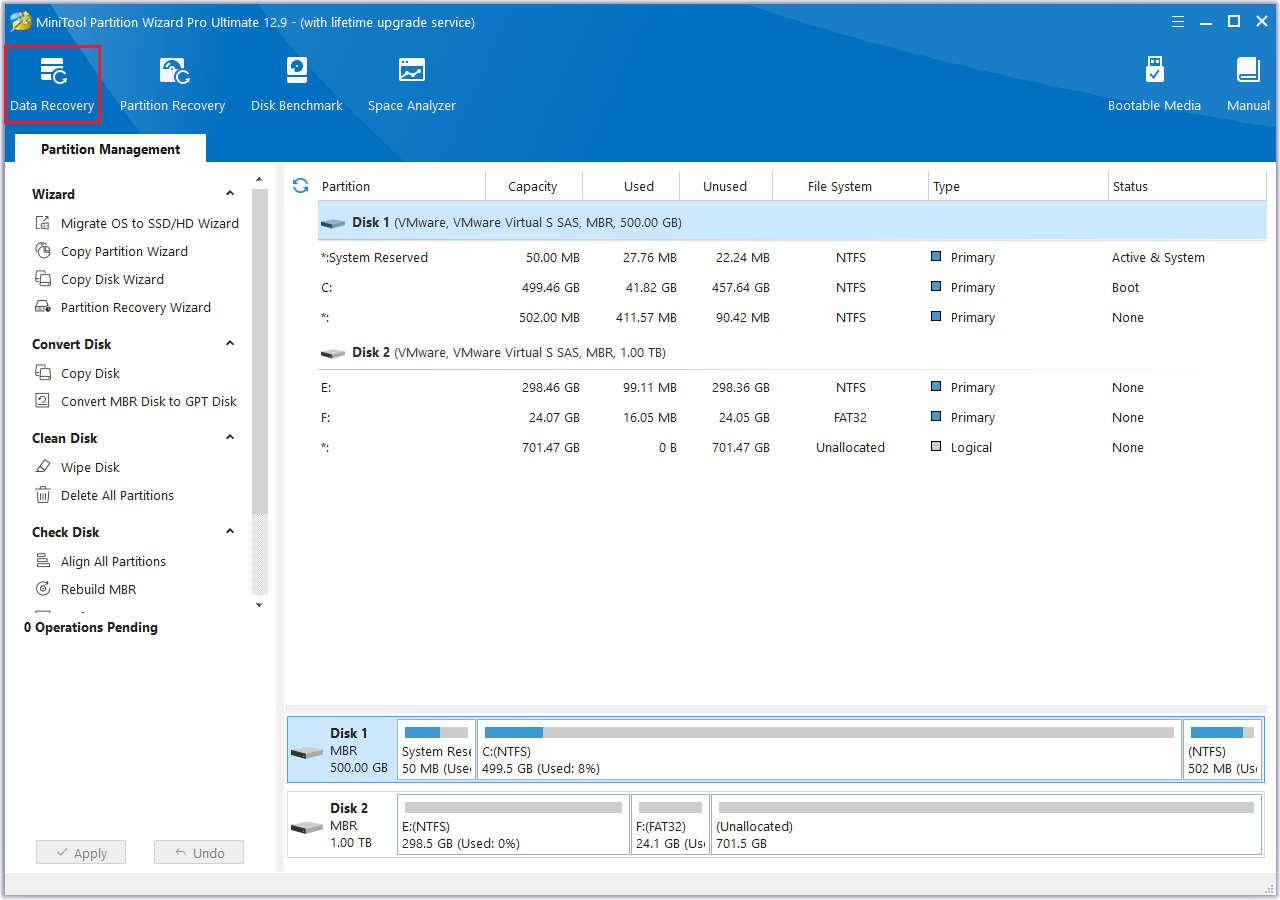The height and width of the screenshot is (900, 1280).
Task: Sort by the Used column header
Action: [631, 186]
